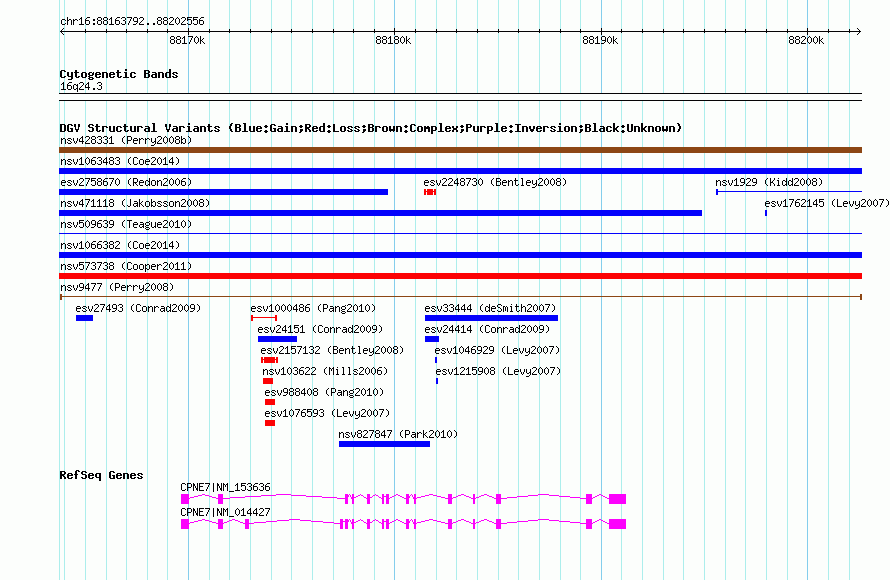Open the CPNE7|NM_014427 gene label
The width and height of the screenshot is (890, 580).
tap(225, 512)
